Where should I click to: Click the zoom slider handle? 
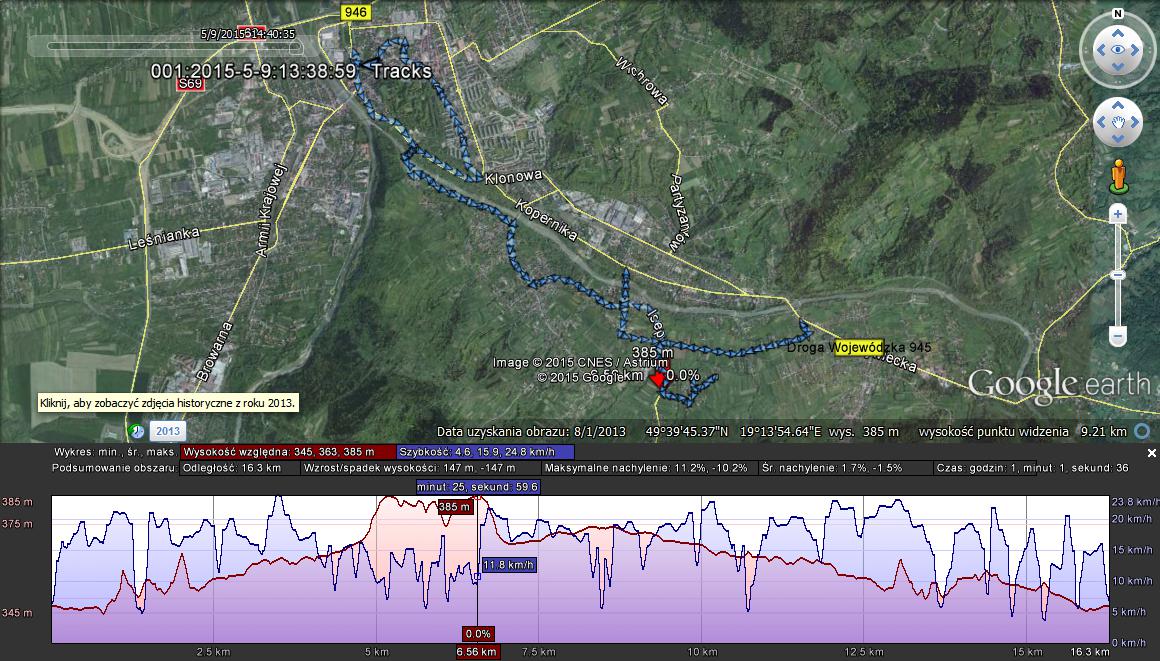[1118, 274]
